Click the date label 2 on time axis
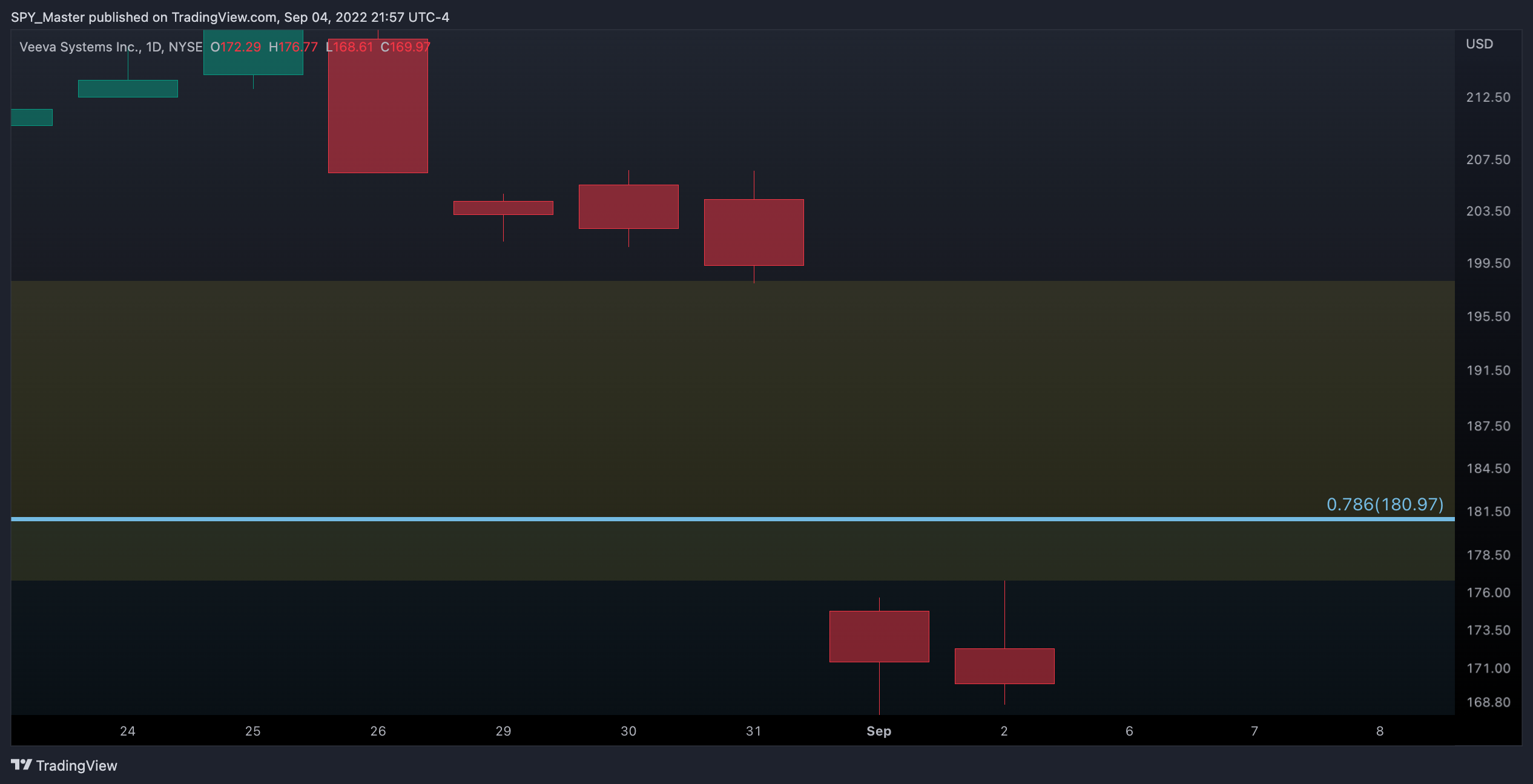This screenshot has width=1533, height=784. pos(1004,731)
